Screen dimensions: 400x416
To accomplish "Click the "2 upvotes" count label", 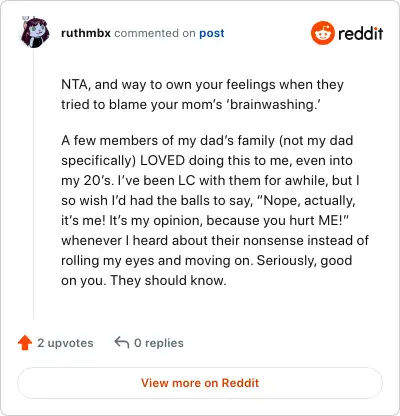I will click(65, 343).
